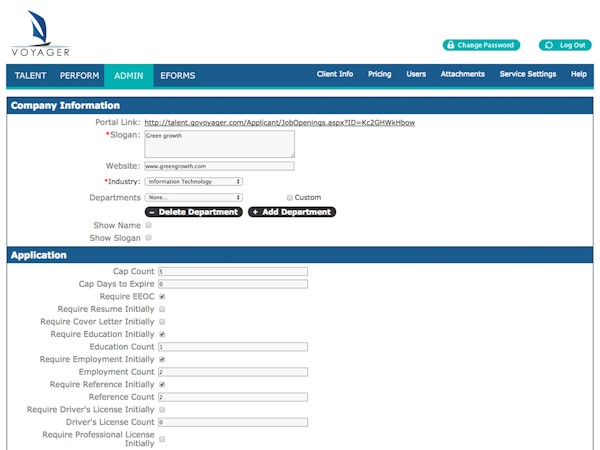Click the Cap Count input field
Image resolution: width=600 pixels, height=450 pixels.
(x=232, y=271)
